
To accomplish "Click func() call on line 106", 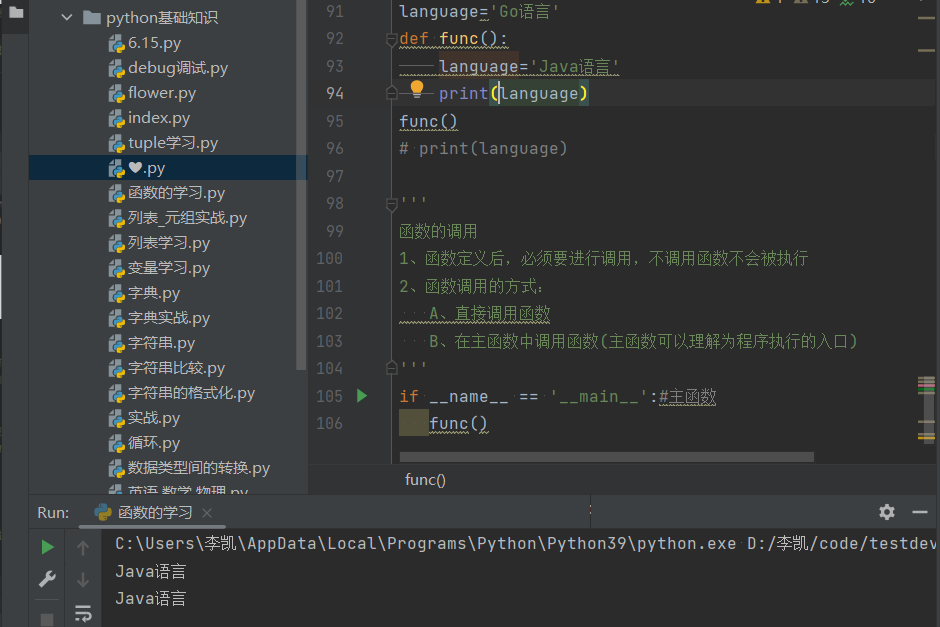I will click(459, 424).
